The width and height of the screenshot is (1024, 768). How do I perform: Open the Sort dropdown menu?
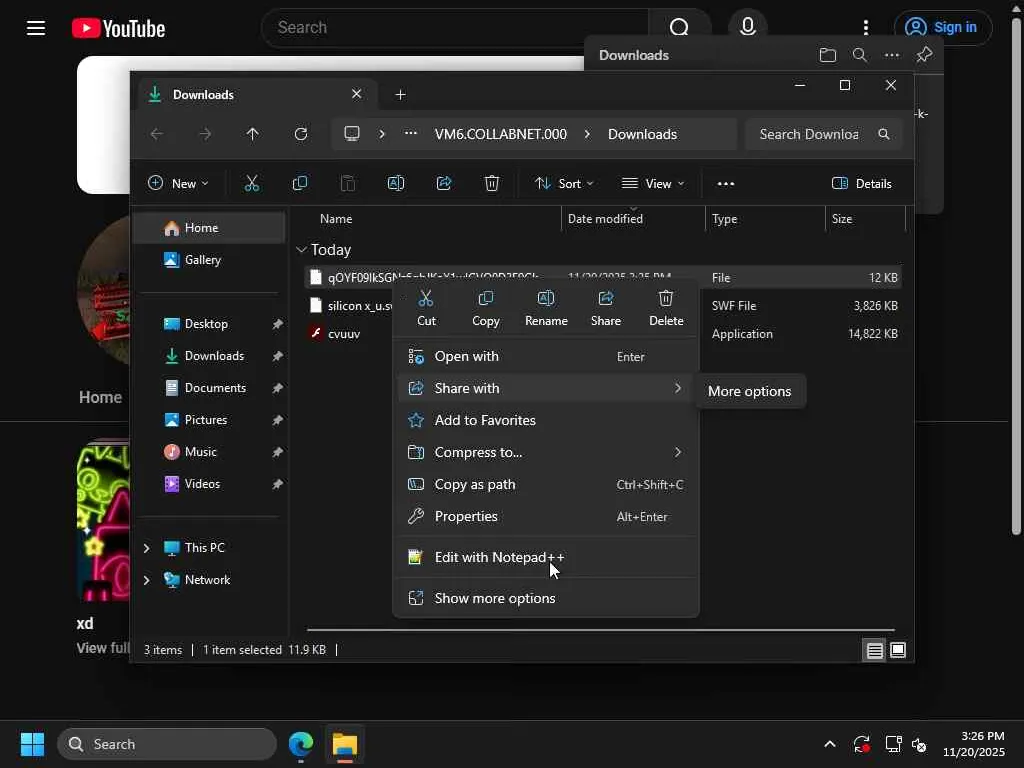click(x=564, y=183)
